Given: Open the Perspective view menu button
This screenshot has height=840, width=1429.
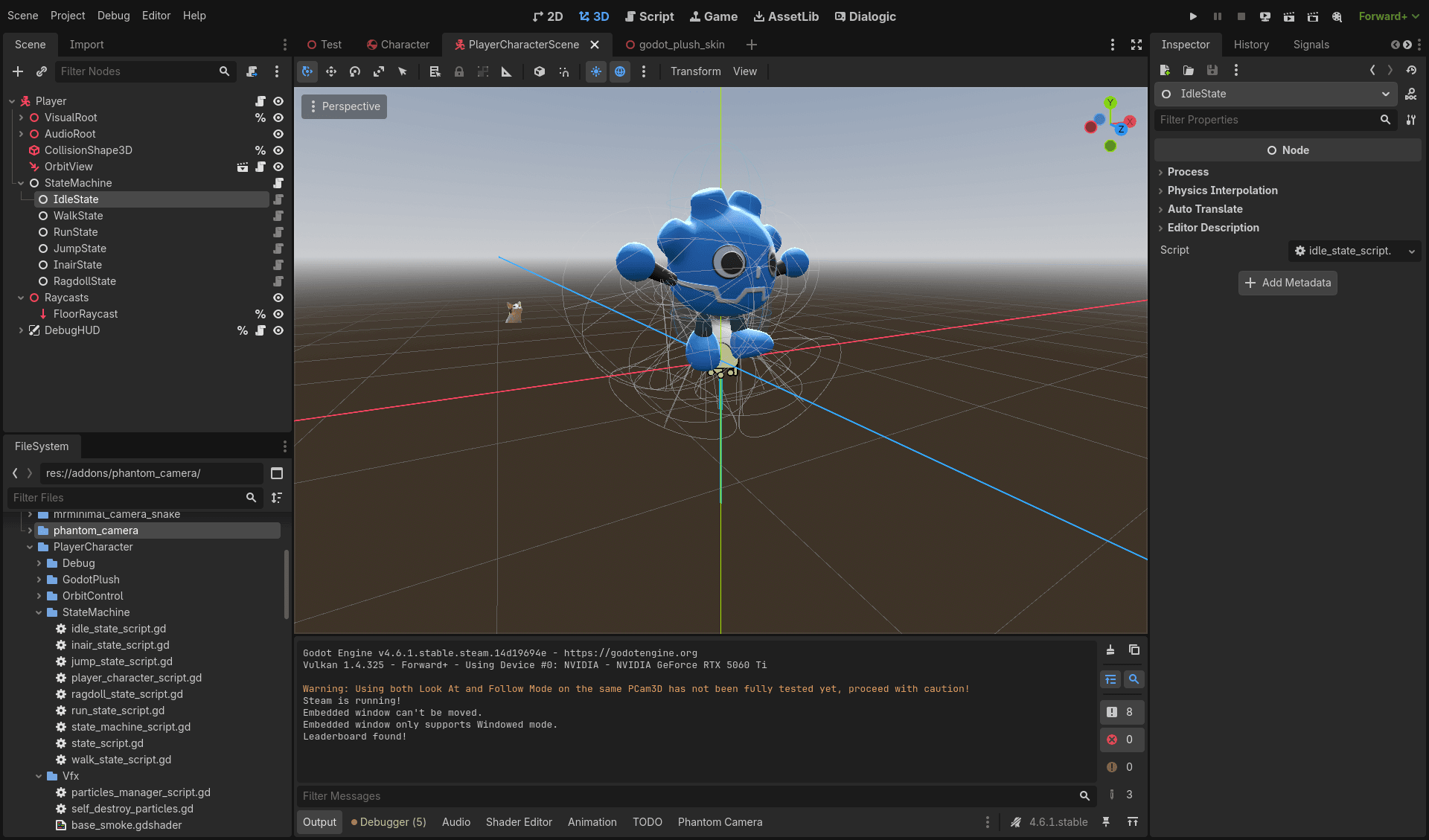Looking at the screenshot, I should tap(344, 106).
